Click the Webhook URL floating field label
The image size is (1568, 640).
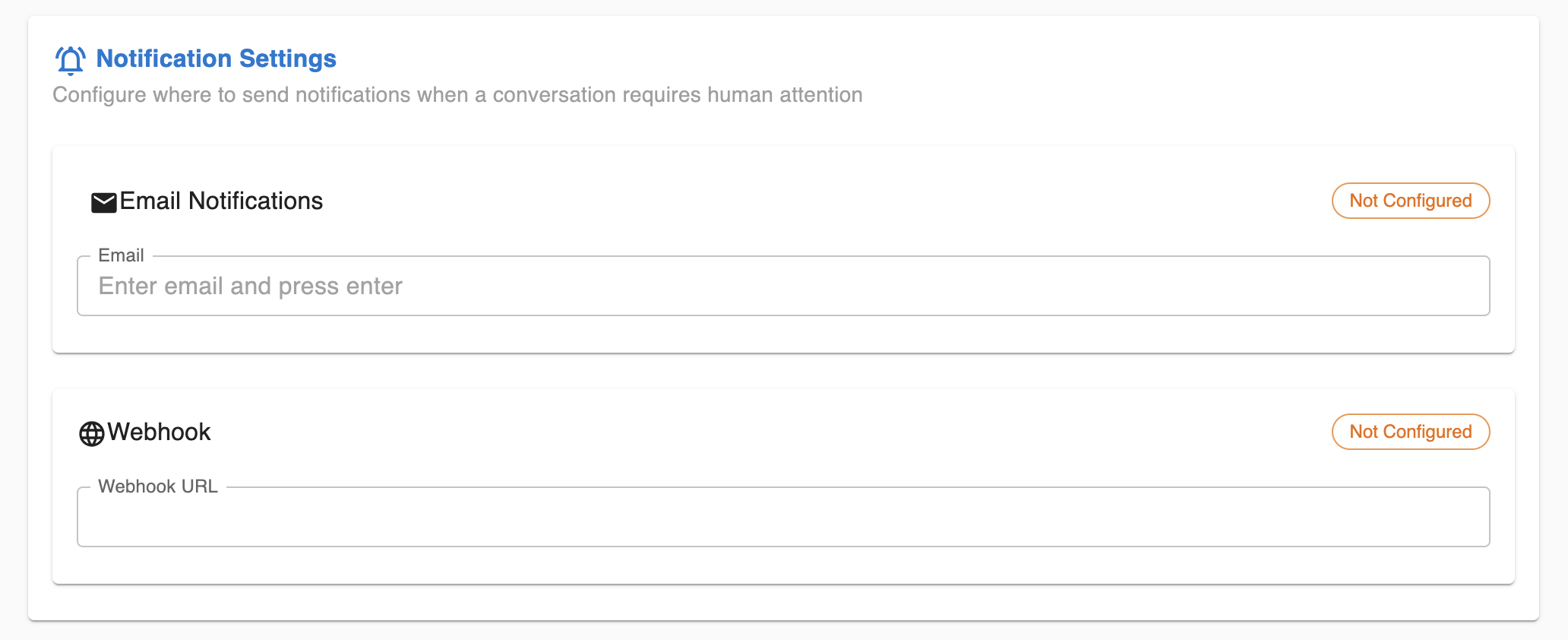point(158,486)
